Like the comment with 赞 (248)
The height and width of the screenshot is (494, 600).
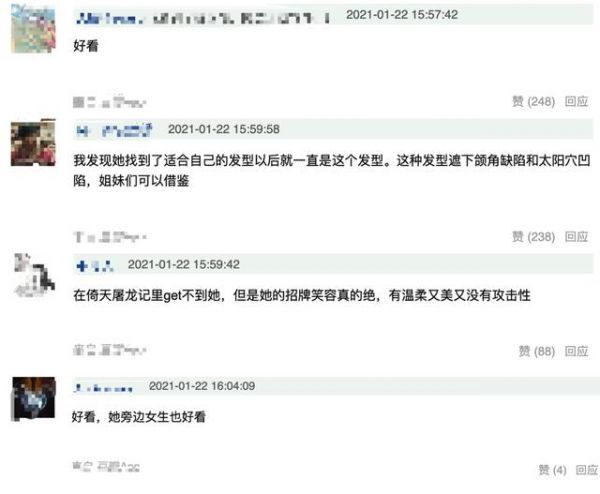tap(533, 101)
